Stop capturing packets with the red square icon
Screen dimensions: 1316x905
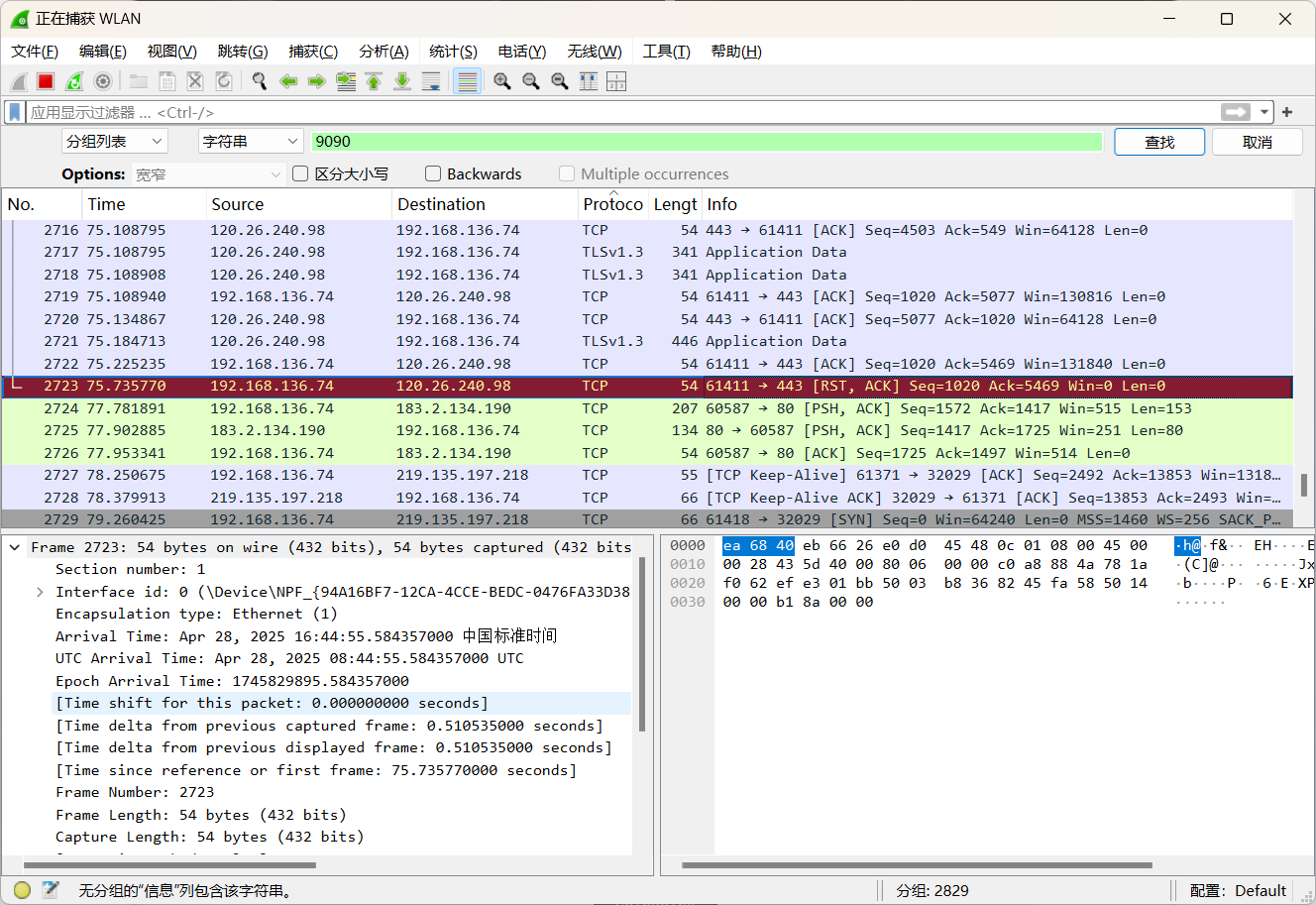46,81
